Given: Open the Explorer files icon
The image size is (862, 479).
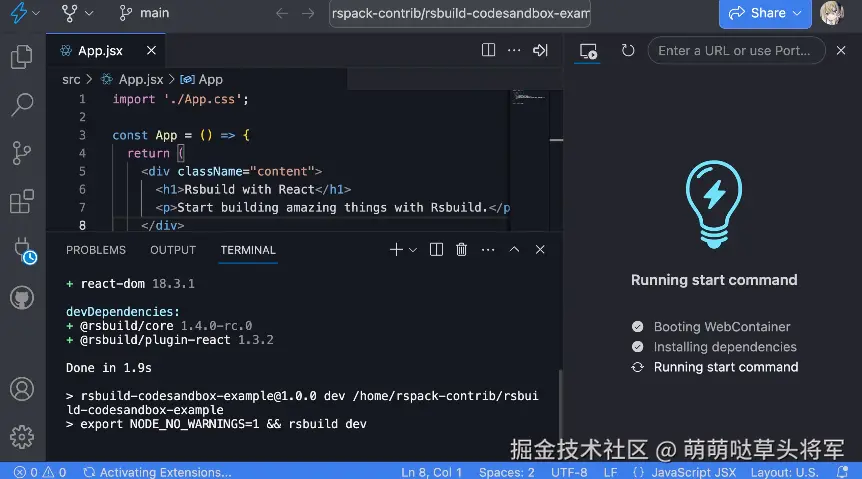Looking at the screenshot, I should (22, 57).
